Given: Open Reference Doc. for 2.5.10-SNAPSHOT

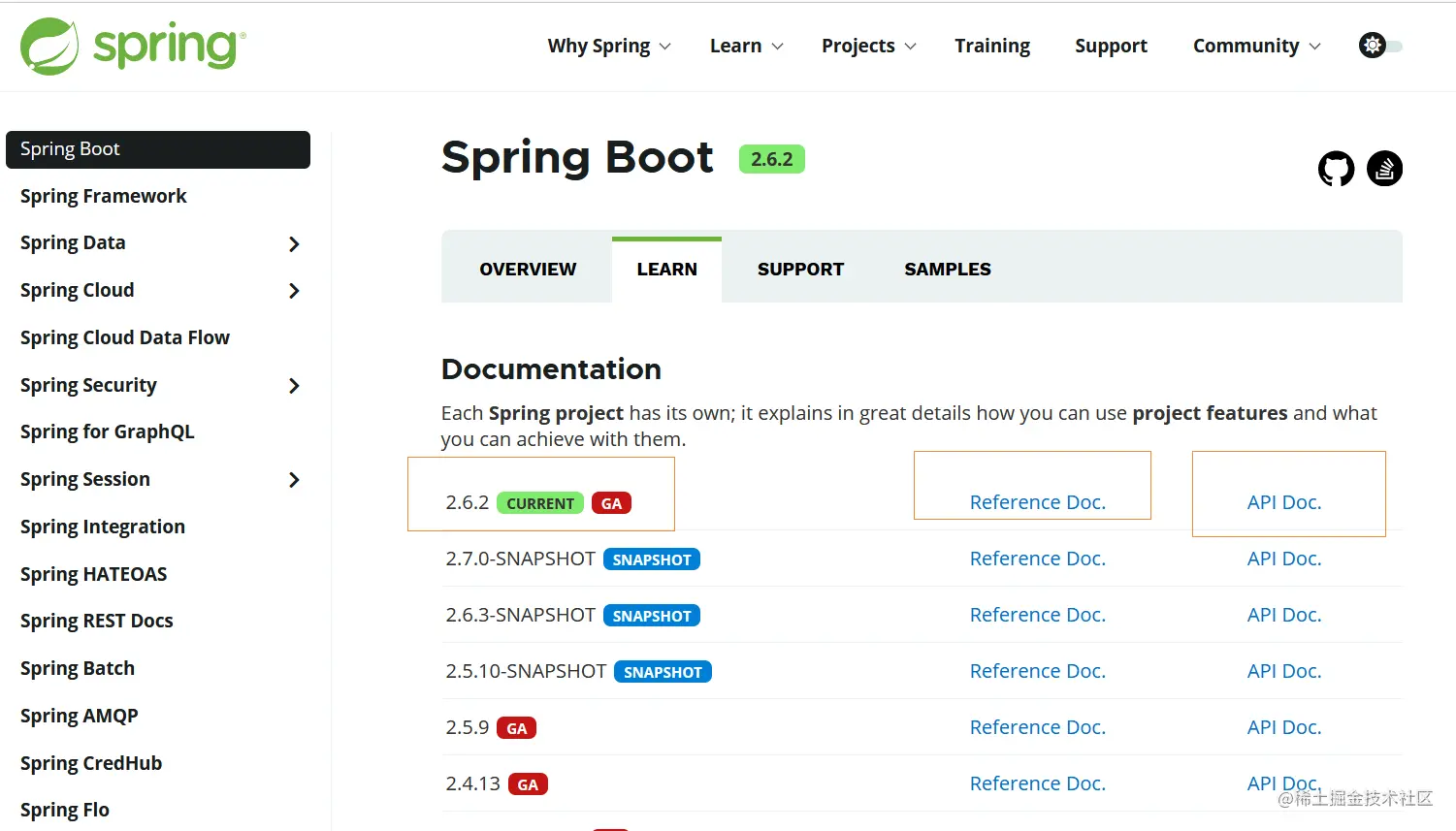Looking at the screenshot, I should (1038, 671).
